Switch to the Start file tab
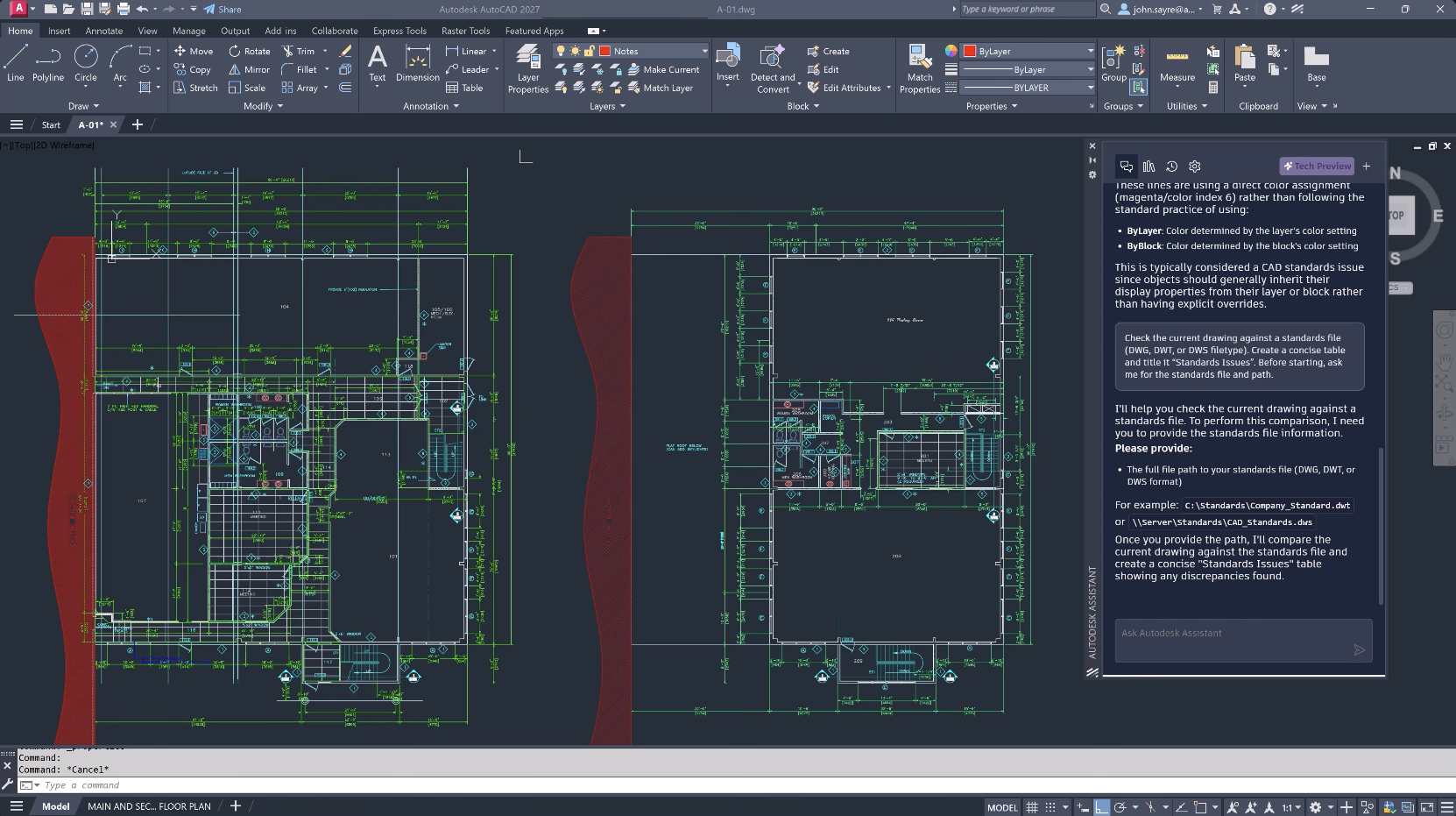Viewport: 1456px width, 816px height. (51, 124)
